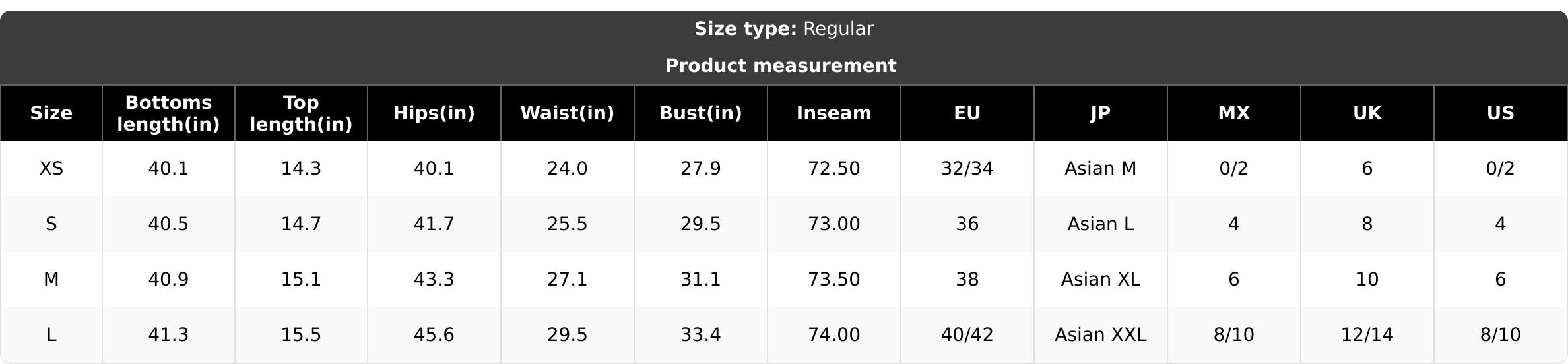1568x364 pixels.
Task: Click the XS size row label
Action: coord(51,169)
